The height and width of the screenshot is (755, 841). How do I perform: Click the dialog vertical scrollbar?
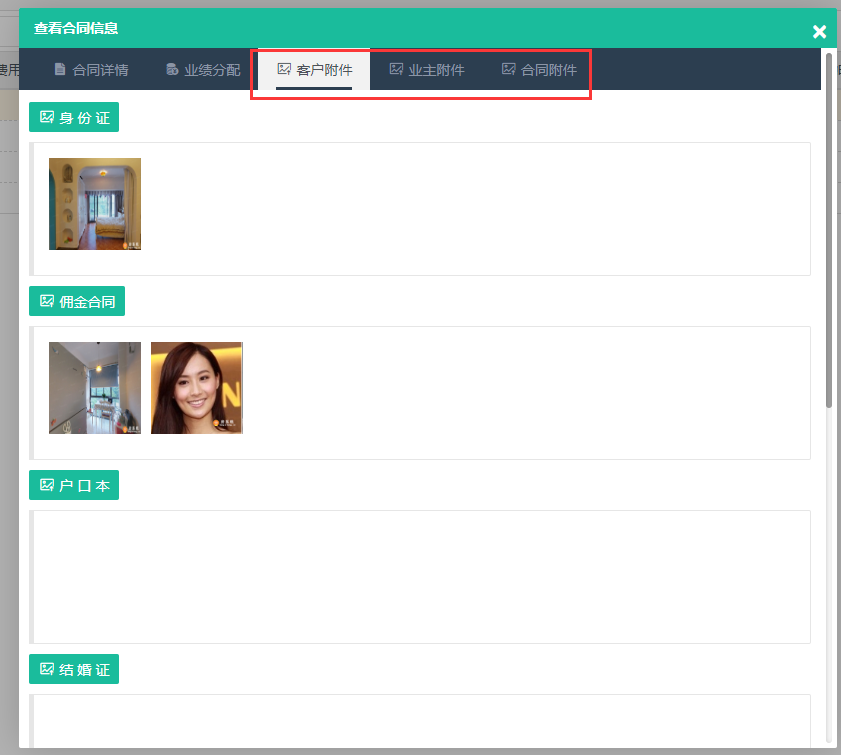(829, 231)
